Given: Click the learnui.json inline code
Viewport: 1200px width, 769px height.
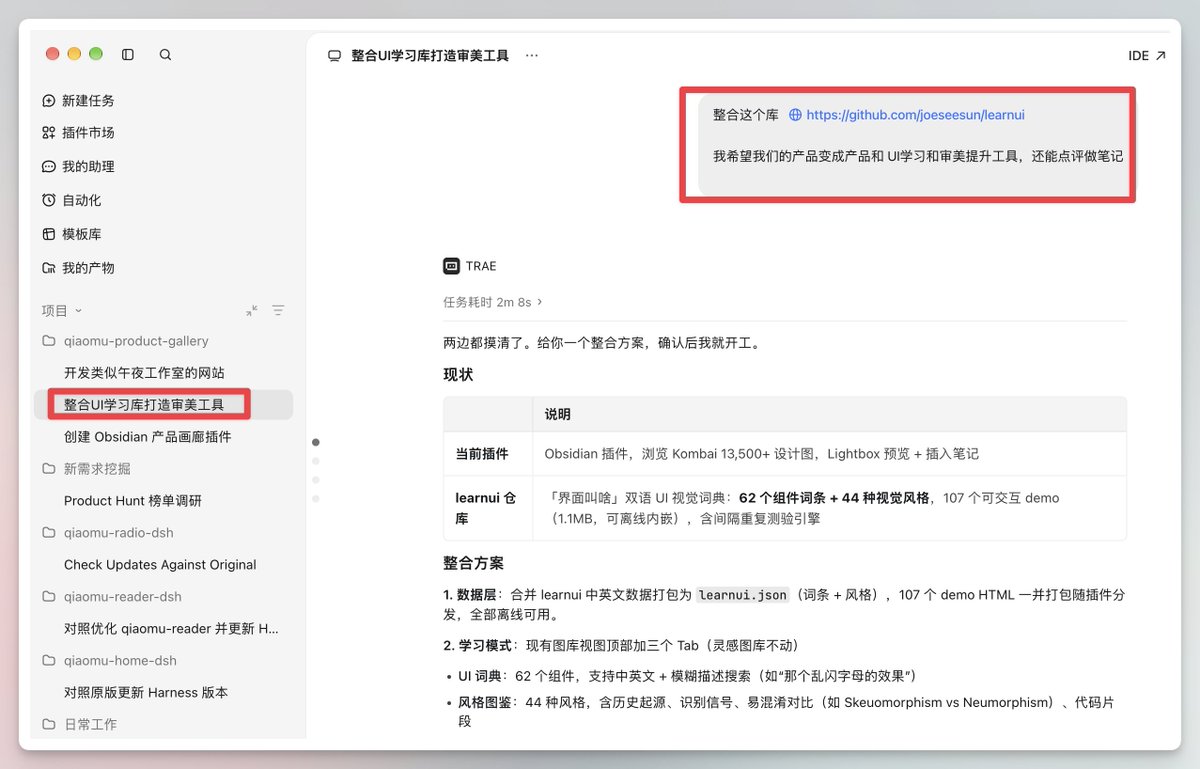Looking at the screenshot, I should 743,595.
